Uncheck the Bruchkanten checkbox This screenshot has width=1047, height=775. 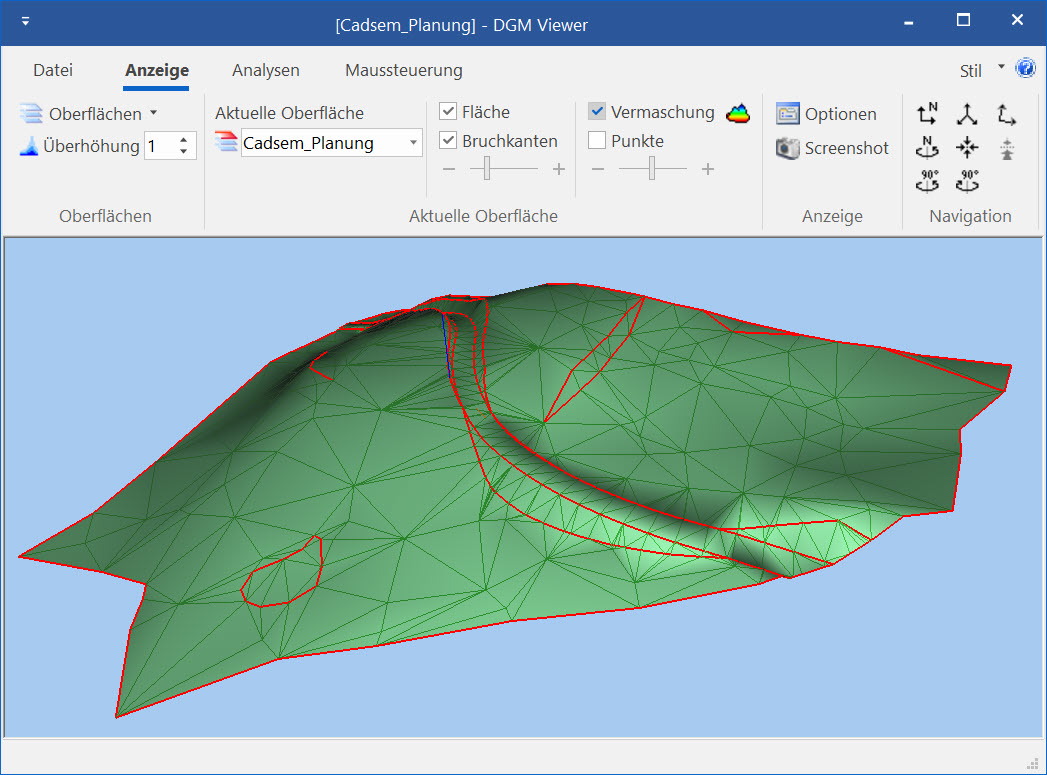[x=449, y=141]
